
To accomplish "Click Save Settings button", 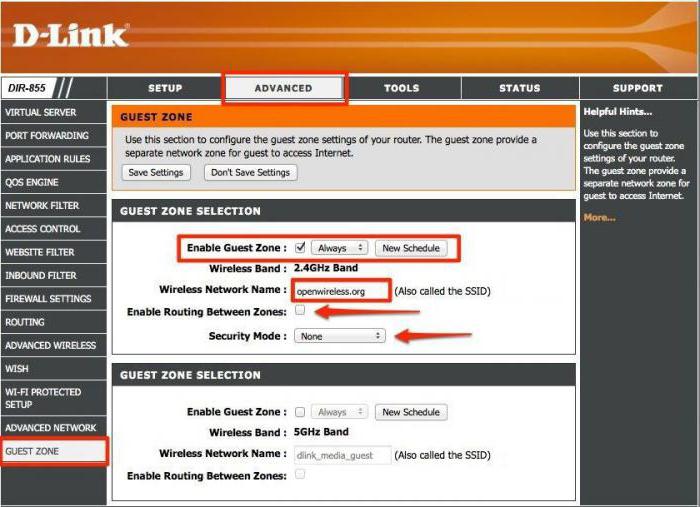I will click(x=156, y=172).
